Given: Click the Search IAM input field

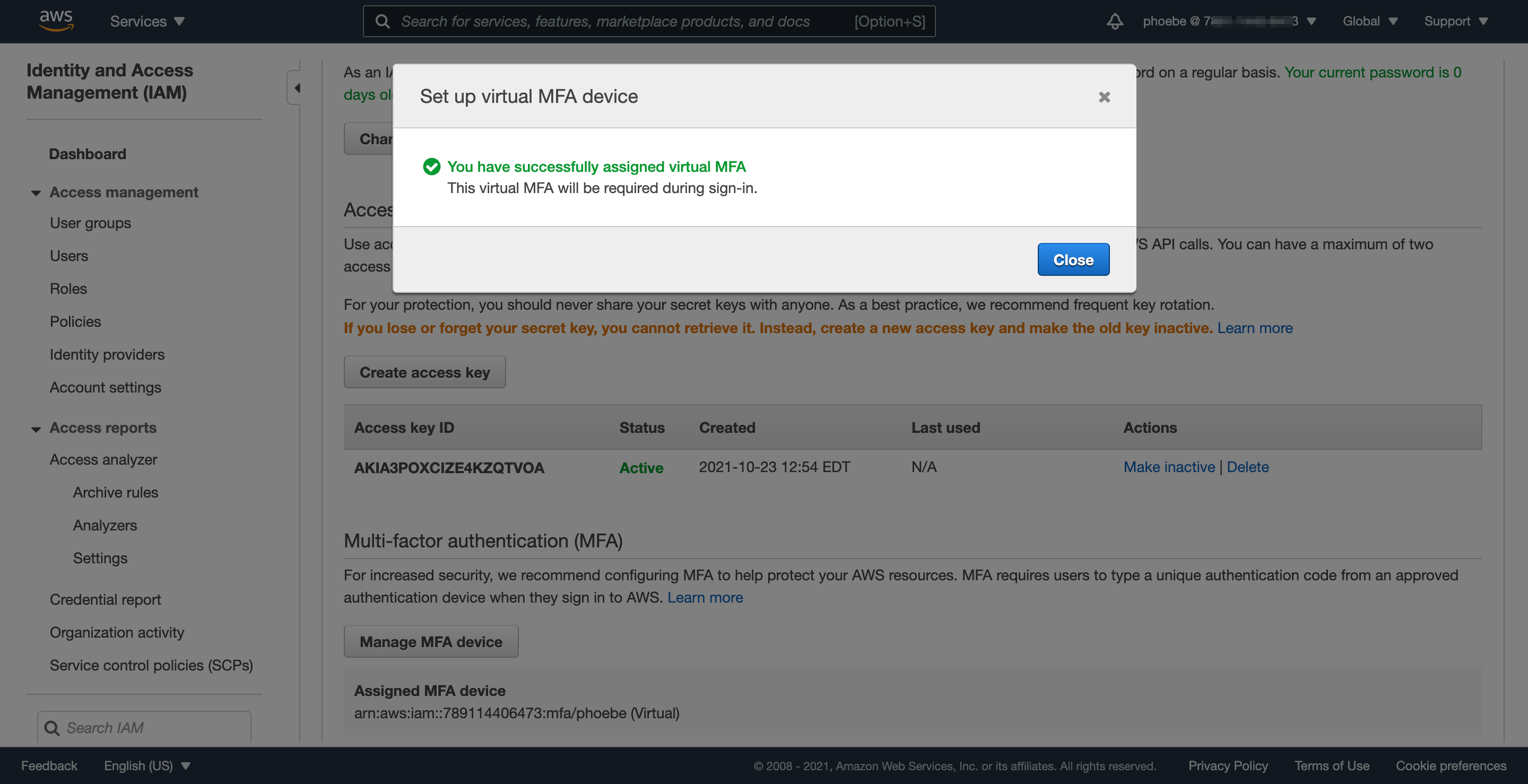Looking at the screenshot, I should coord(144,728).
